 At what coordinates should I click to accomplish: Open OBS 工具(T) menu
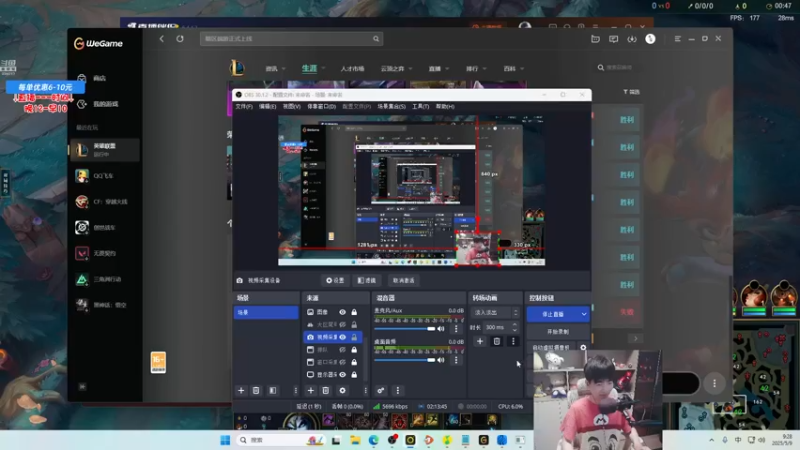[x=420, y=107]
